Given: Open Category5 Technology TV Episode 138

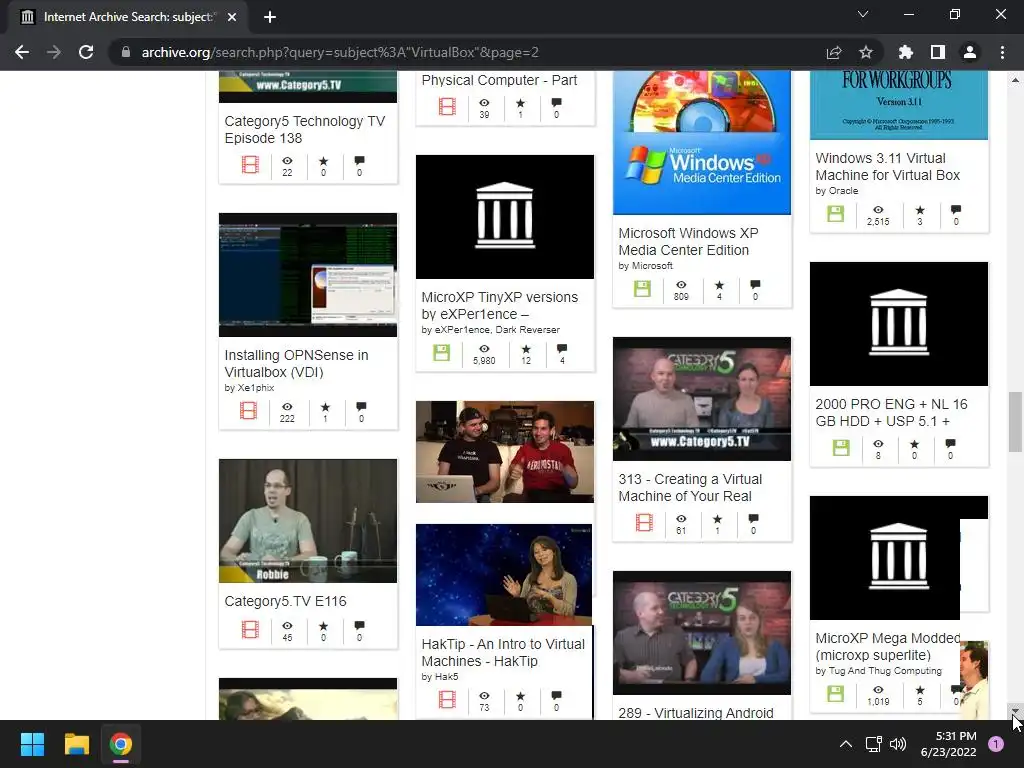Looking at the screenshot, I should pyautogui.click(x=305, y=129).
